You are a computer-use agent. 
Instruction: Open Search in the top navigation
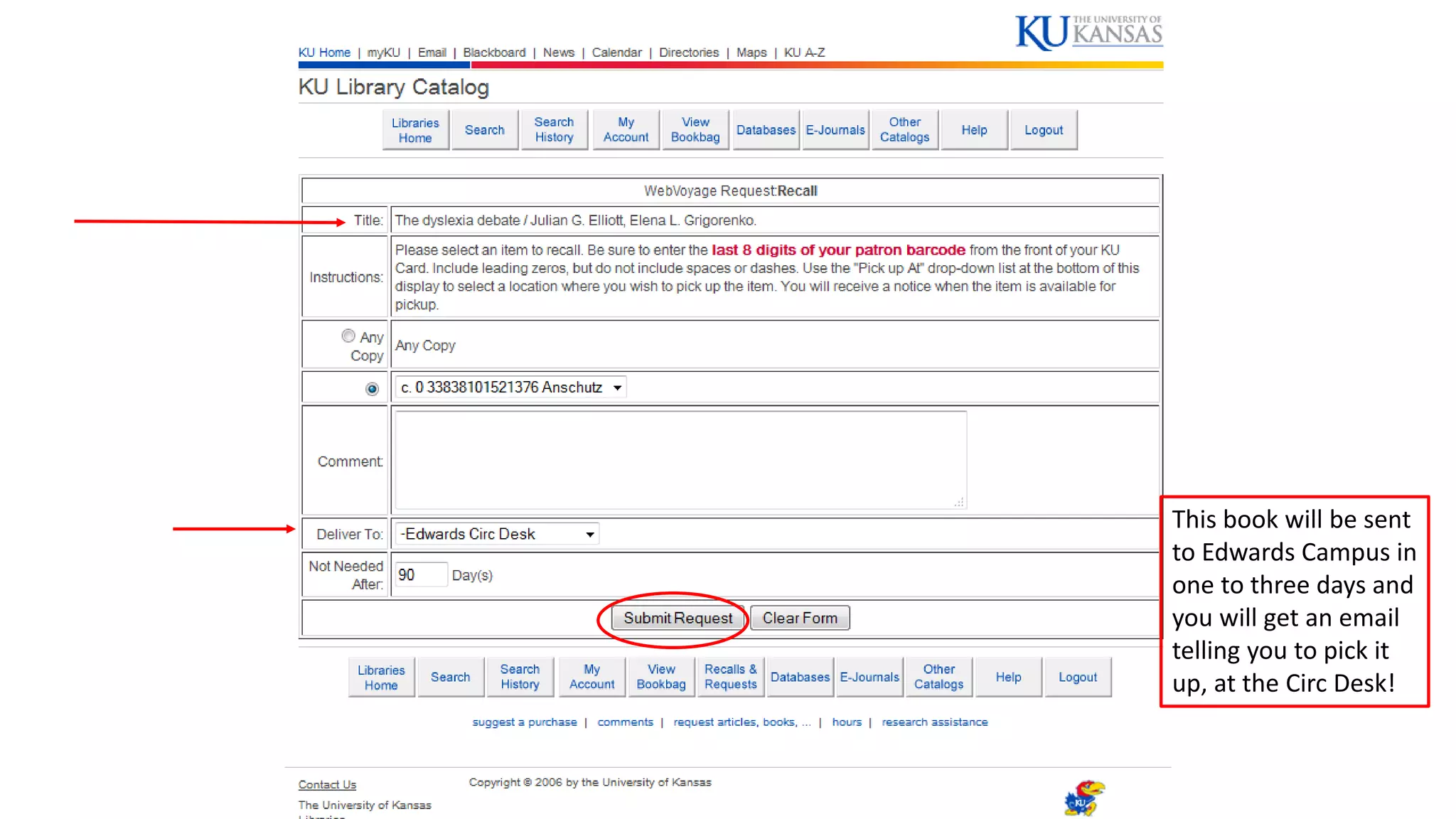484,130
